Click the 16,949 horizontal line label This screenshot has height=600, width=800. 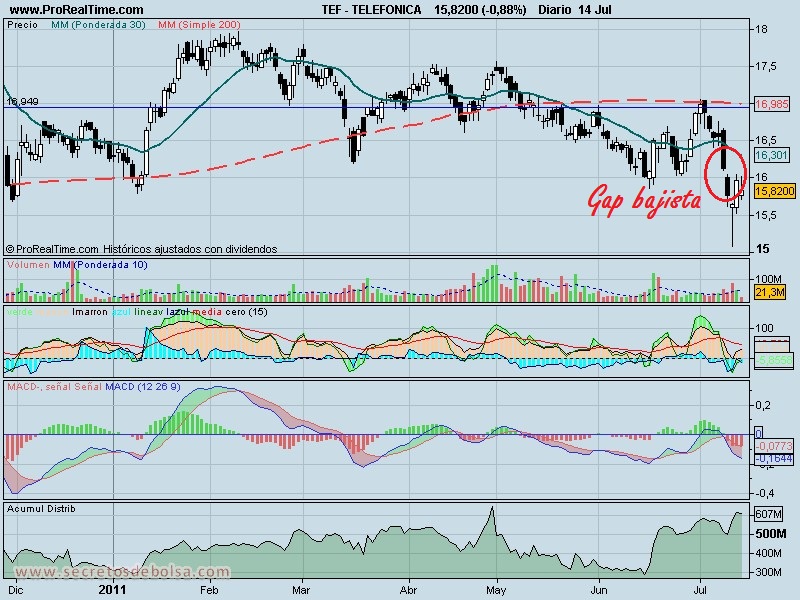click(22, 102)
